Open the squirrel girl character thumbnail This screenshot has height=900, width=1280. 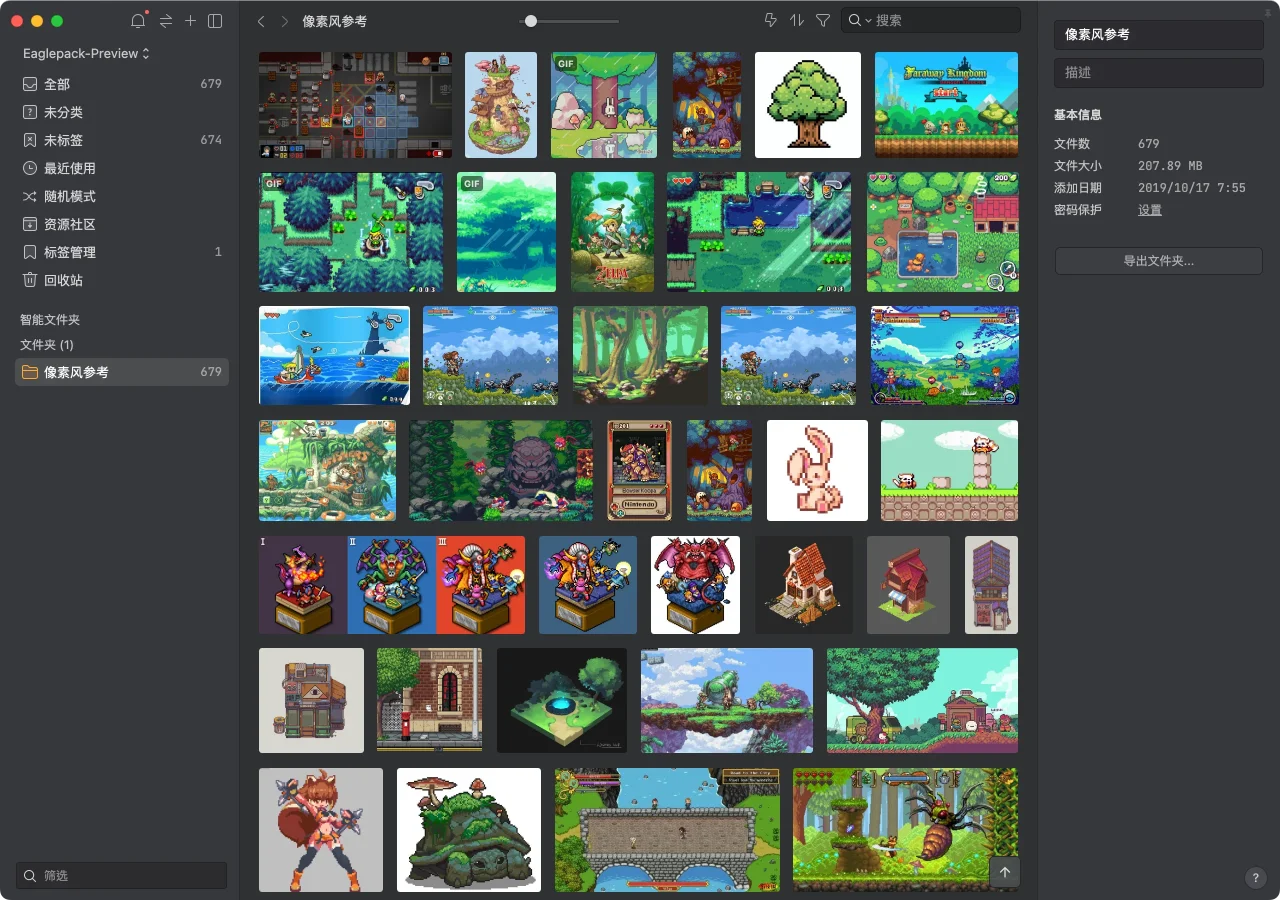(x=321, y=830)
